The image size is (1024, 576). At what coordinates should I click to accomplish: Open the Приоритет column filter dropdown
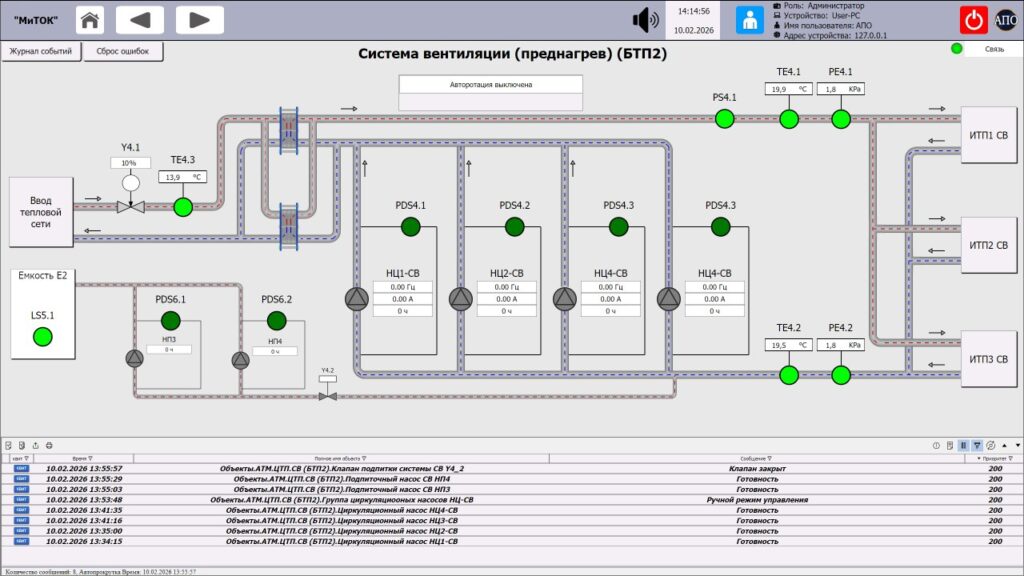click(x=1010, y=458)
